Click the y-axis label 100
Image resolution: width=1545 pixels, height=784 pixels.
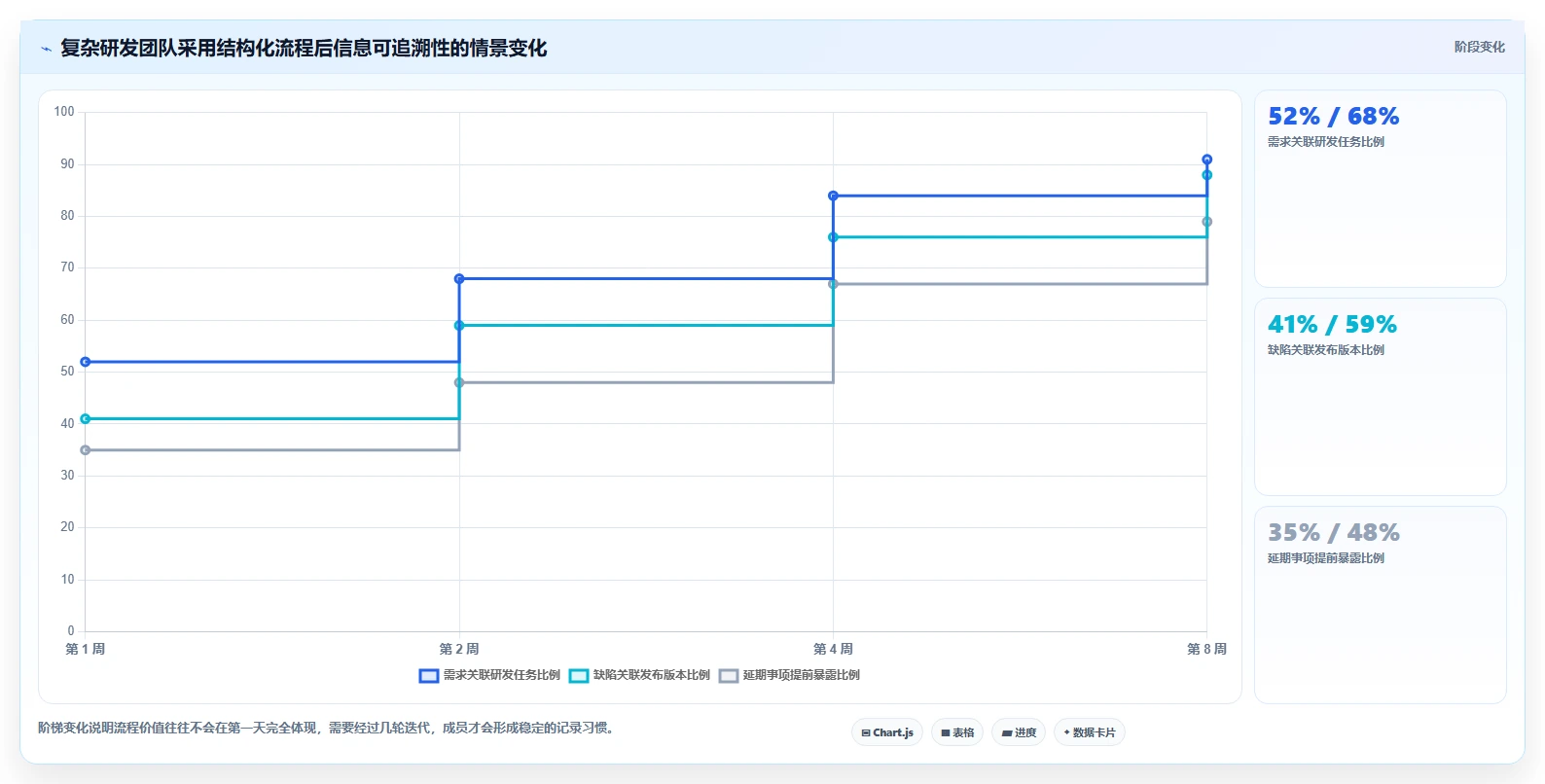click(x=64, y=112)
